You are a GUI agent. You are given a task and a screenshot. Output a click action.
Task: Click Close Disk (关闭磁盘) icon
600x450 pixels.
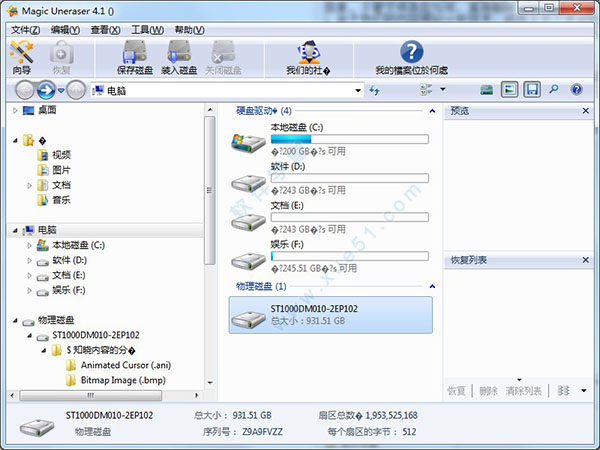pyautogui.click(x=223, y=57)
